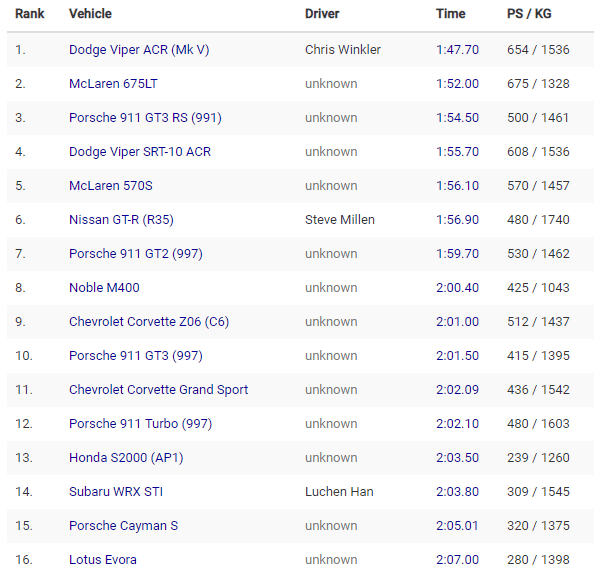Click the Time column header

pos(451,14)
